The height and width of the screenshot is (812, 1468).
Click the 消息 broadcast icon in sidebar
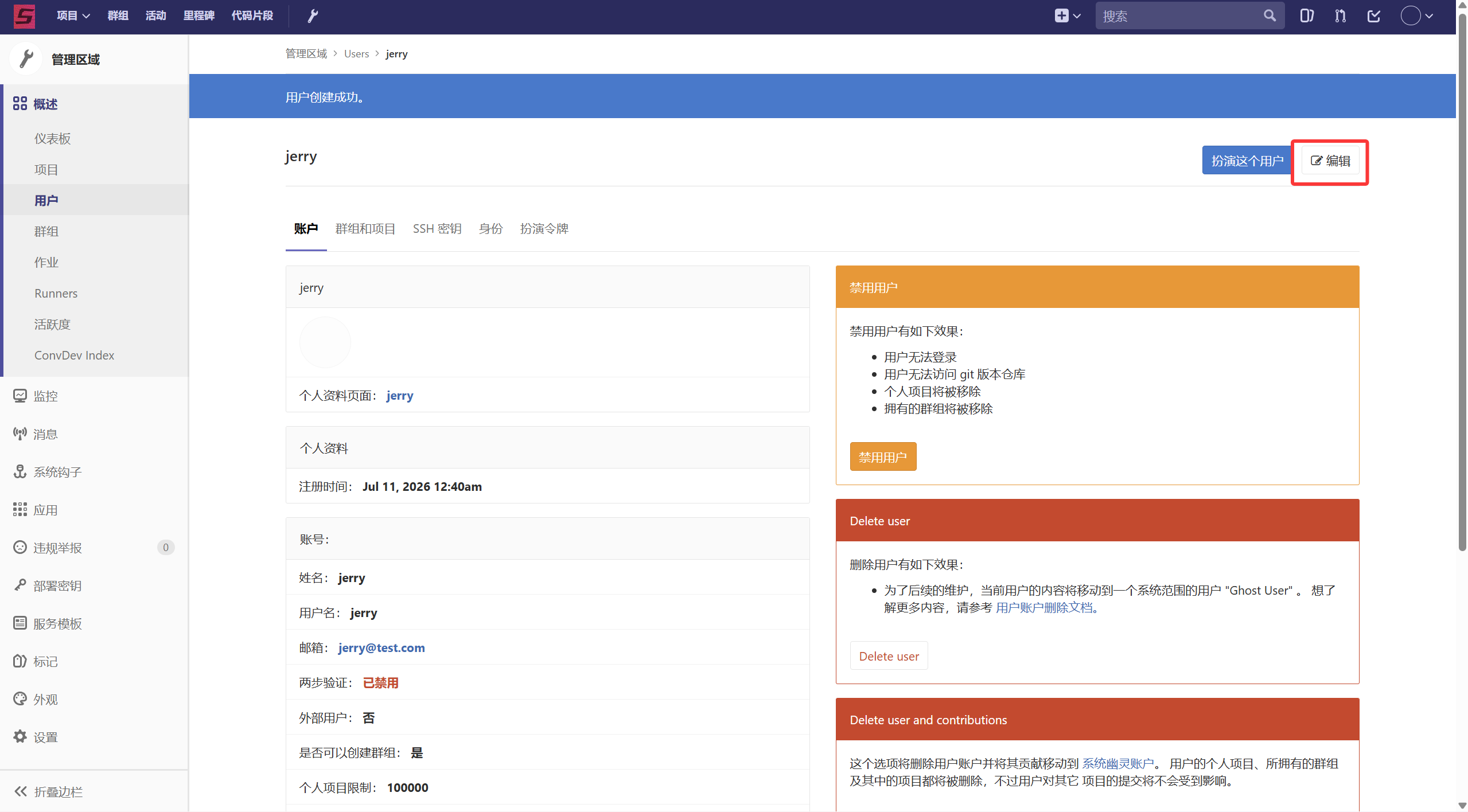(x=20, y=434)
